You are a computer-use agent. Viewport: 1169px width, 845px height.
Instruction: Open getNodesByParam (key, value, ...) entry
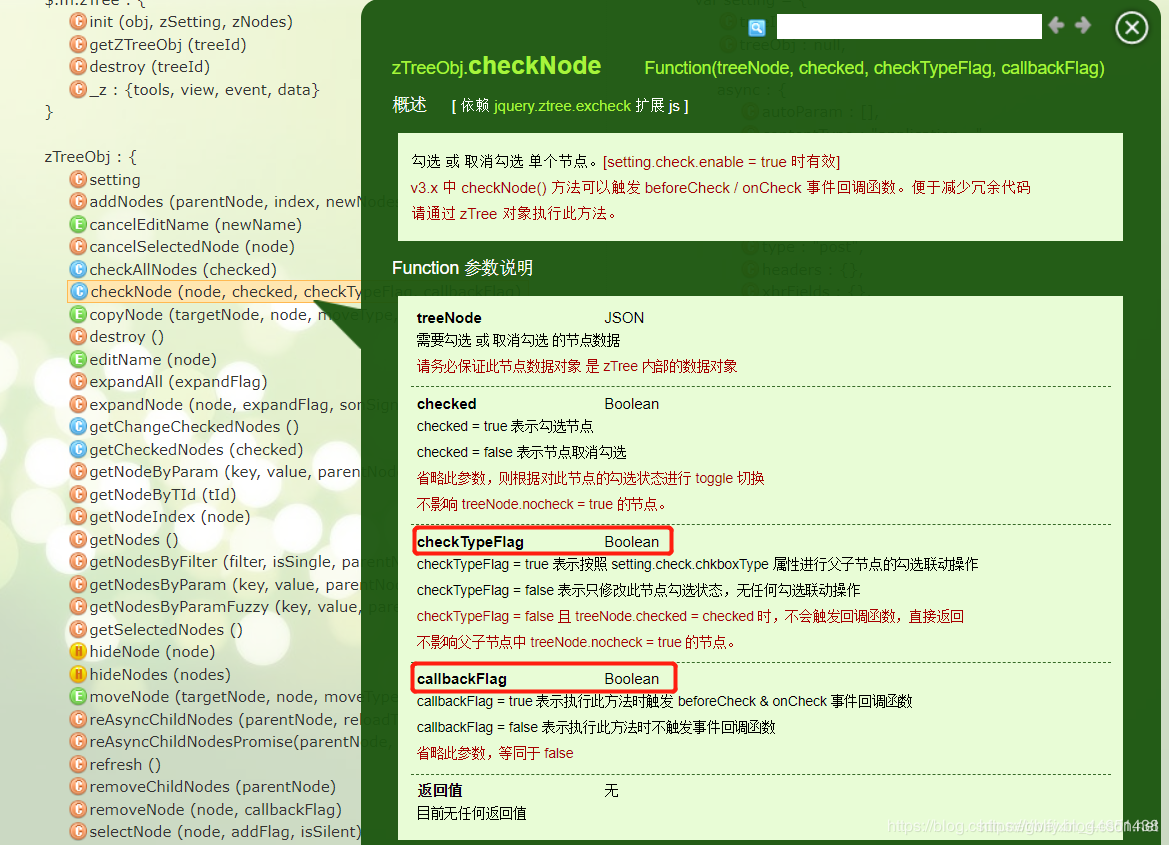(x=225, y=585)
